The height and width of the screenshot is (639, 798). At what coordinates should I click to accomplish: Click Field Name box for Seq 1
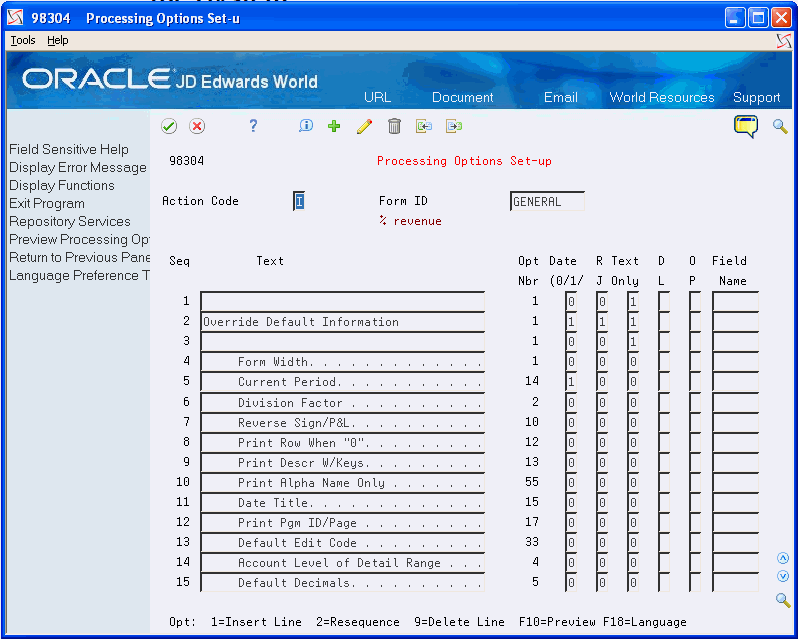[x=735, y=302]
